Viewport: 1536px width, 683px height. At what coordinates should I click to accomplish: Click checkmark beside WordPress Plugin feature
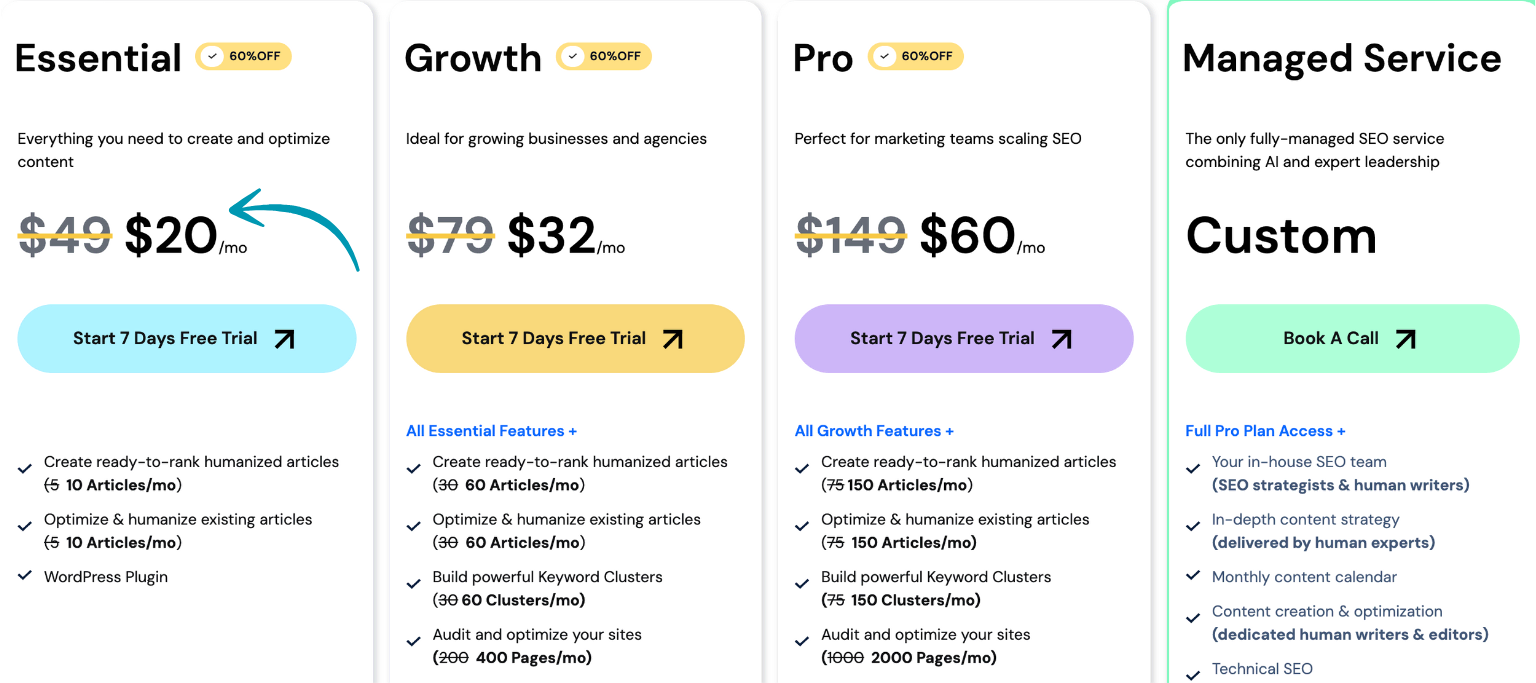coord(25,577)
